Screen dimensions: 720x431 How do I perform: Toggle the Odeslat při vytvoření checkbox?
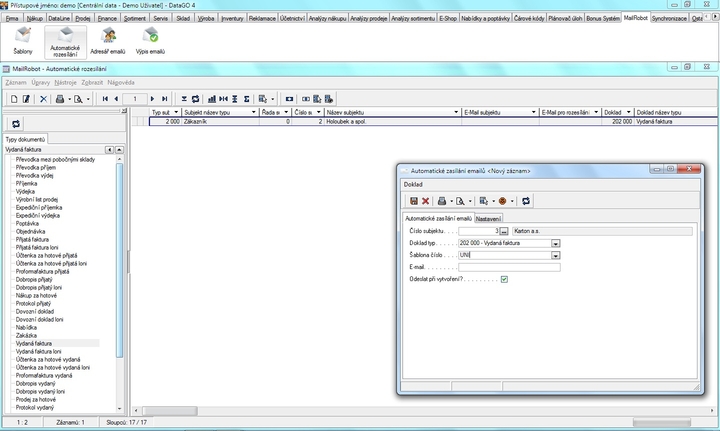(504, 279)
